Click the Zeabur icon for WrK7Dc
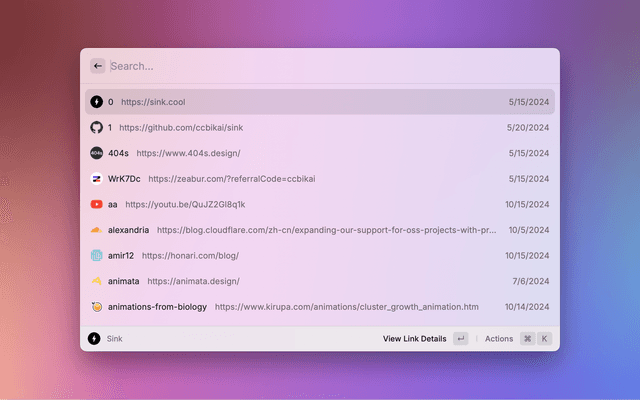 coord(96,179)
